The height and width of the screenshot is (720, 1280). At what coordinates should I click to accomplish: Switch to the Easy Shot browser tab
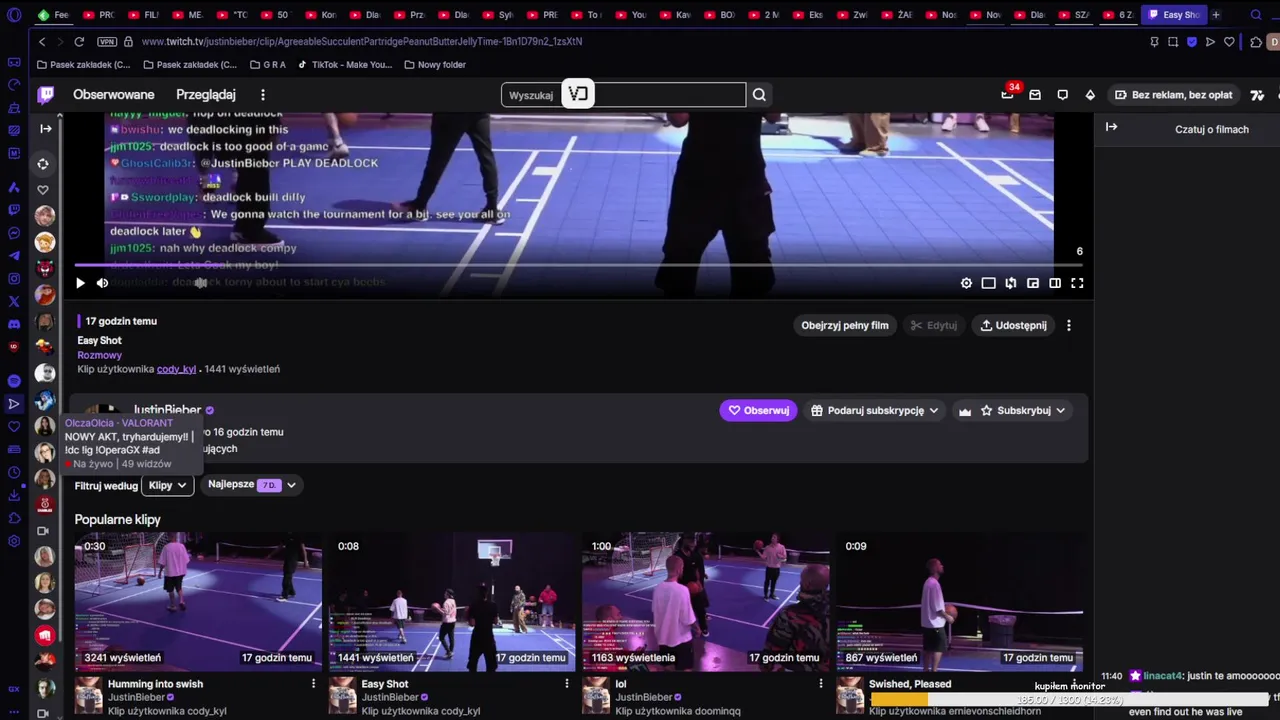click(x=1174, y=15)
